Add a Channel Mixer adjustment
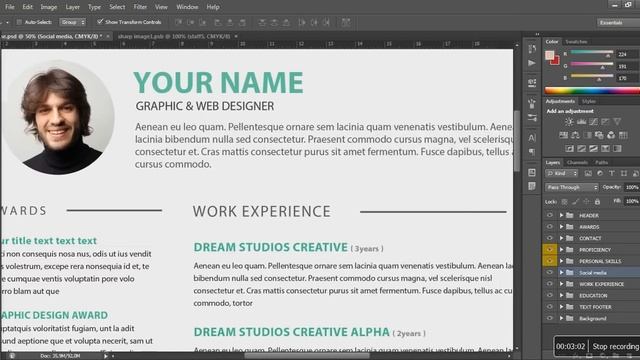This screenshot has height=360, width=640. click(611, 135)
